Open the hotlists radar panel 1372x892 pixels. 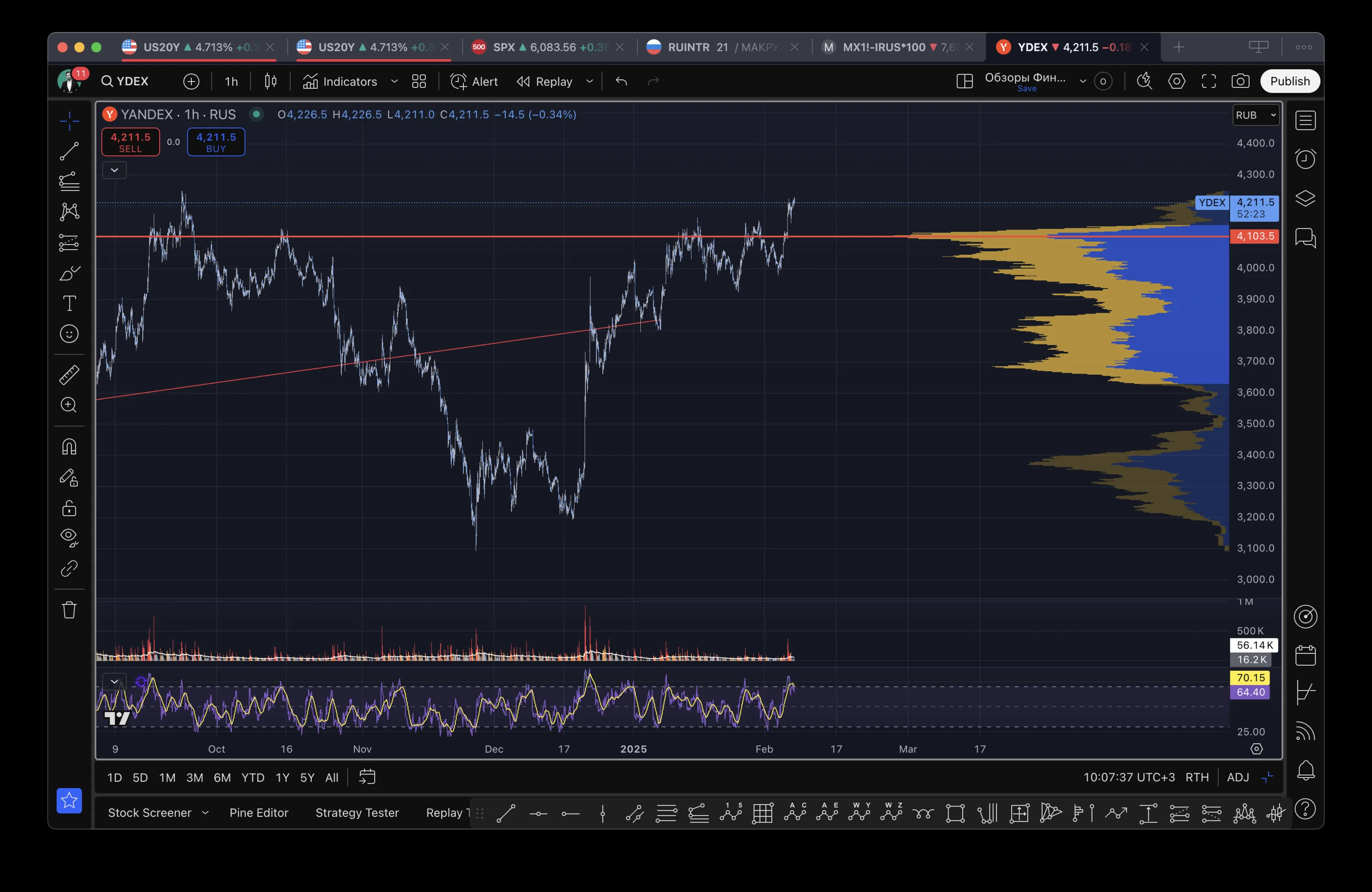1305,617
